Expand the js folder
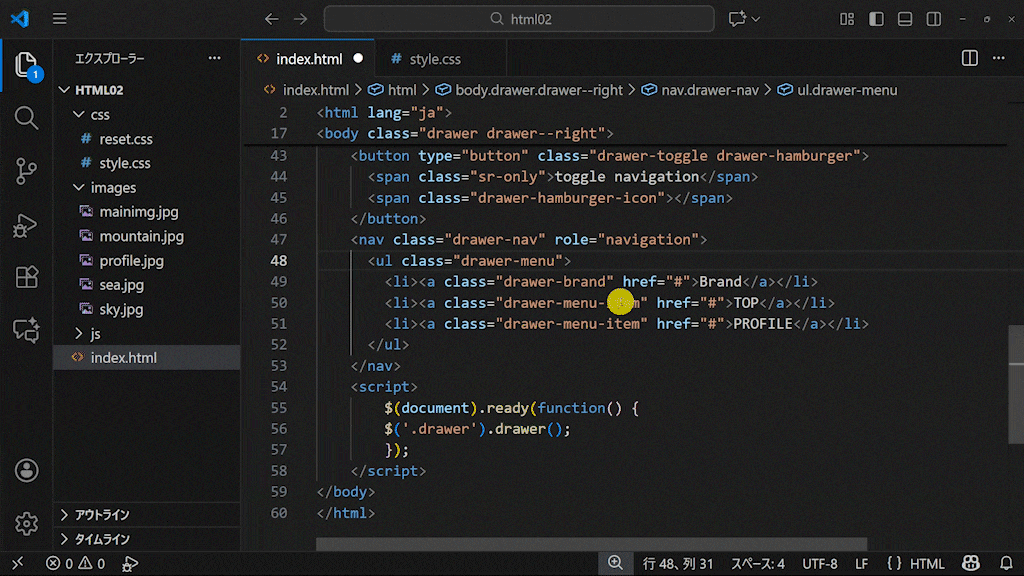This screenshot has height=576, width=1024. pos(95,333)
